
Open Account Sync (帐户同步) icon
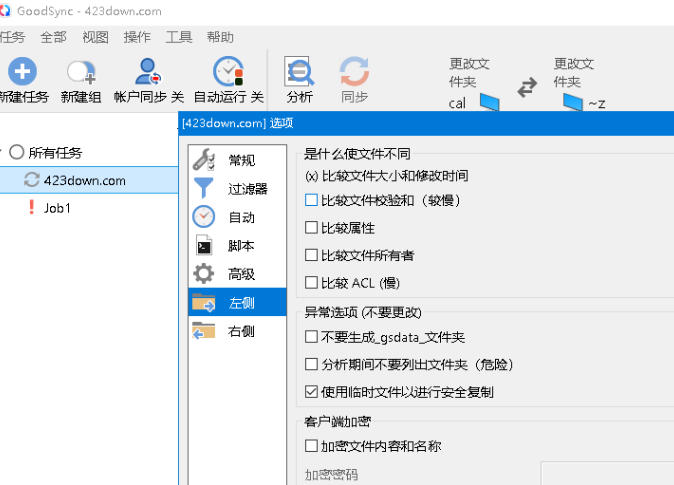148,71
